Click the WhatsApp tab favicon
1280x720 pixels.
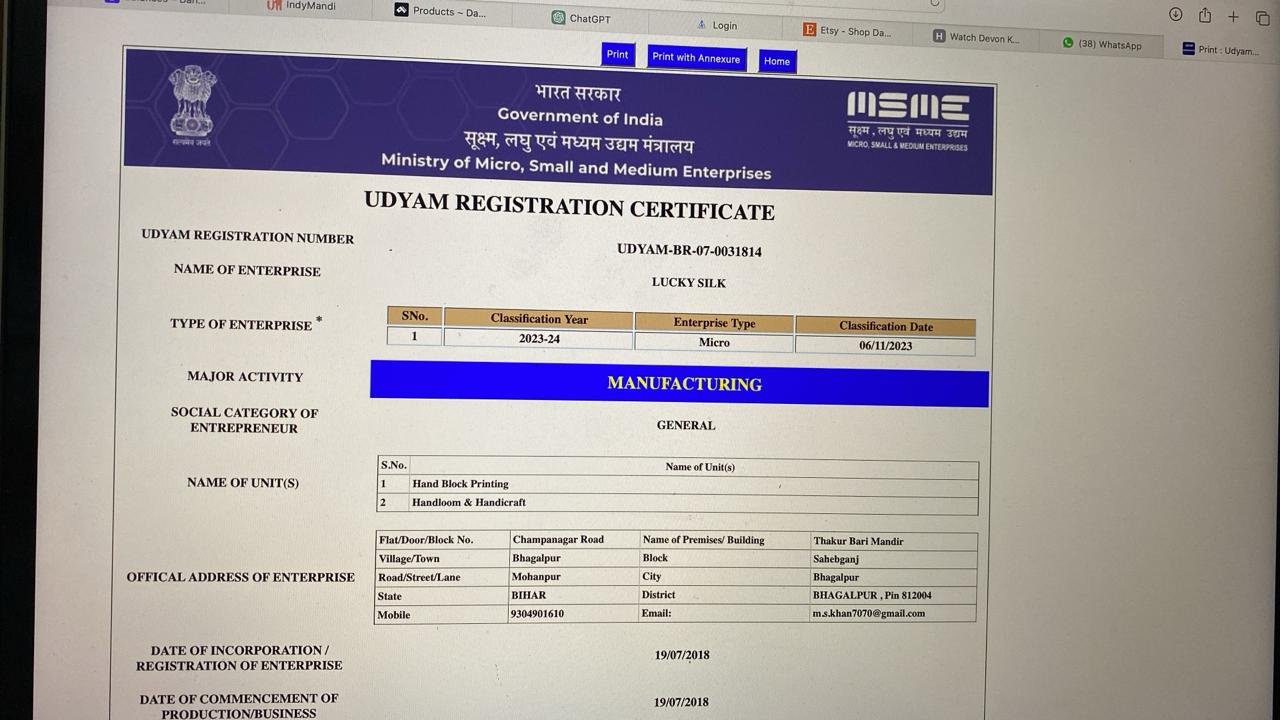coord(1068,43)
